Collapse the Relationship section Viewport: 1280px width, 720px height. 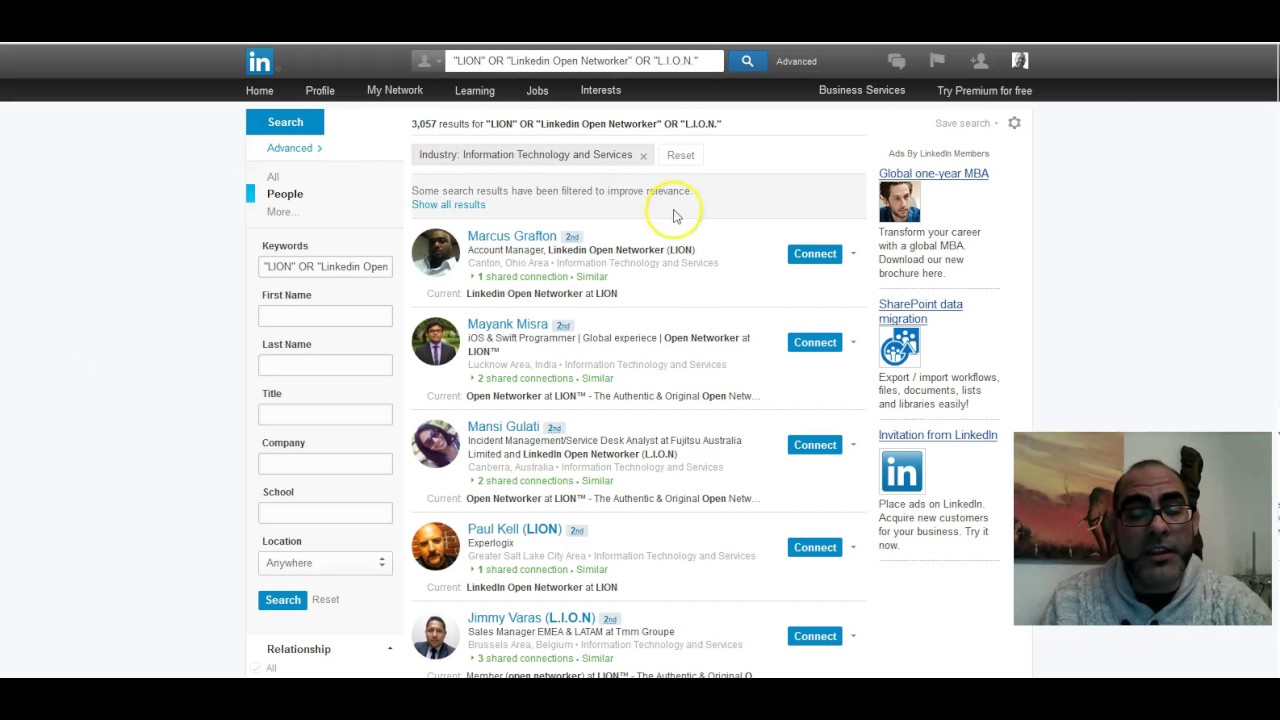click(x=390, y=649)
